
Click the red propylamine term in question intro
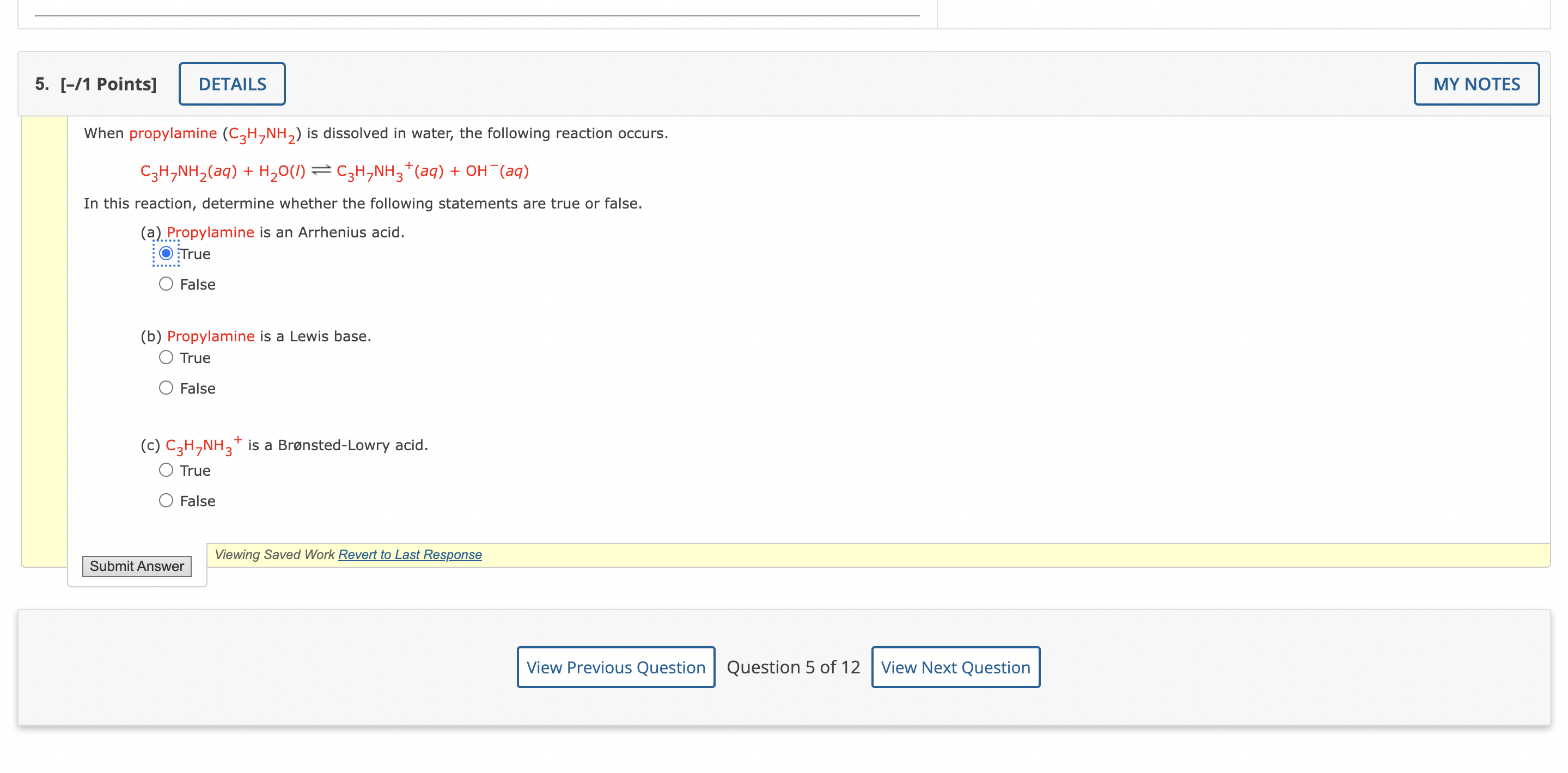[x=173, y=133]
